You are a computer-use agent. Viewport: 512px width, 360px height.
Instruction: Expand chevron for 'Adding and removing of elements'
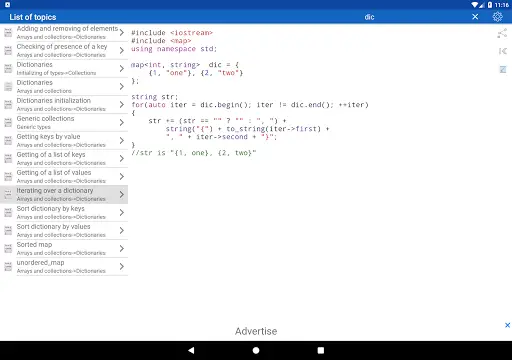pos(122,32)
